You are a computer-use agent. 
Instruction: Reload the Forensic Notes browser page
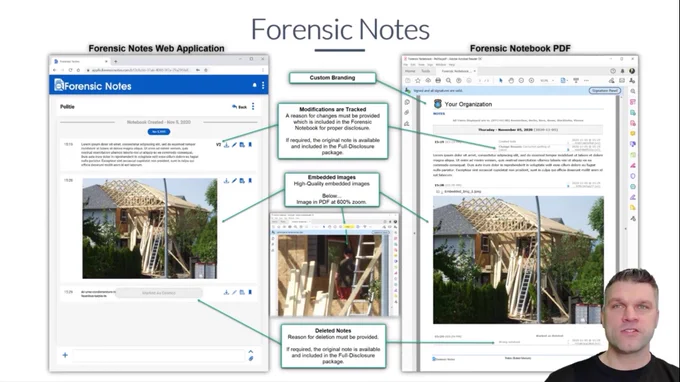coord(70,70)
